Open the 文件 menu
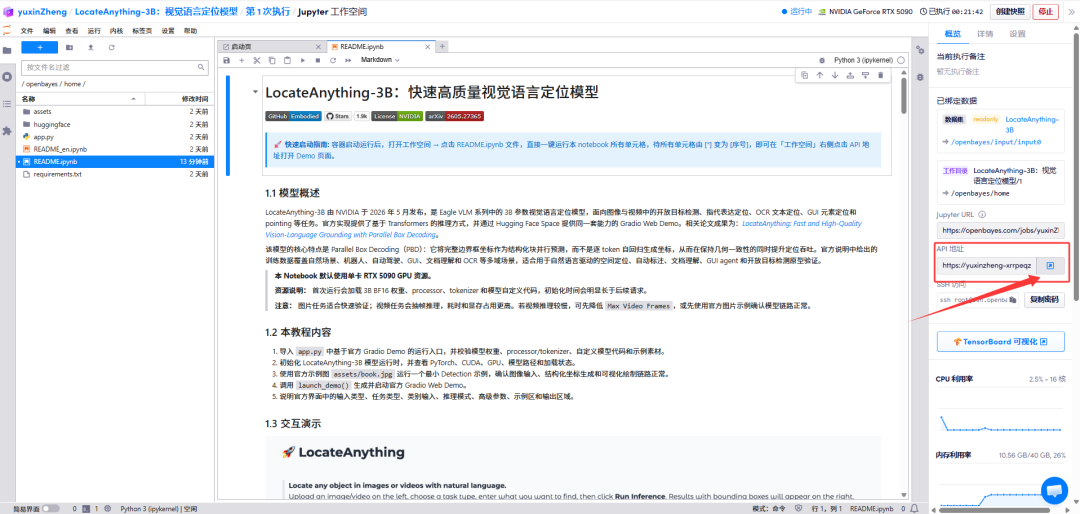The image size is (1080, 514). click(x=27, y=31)
